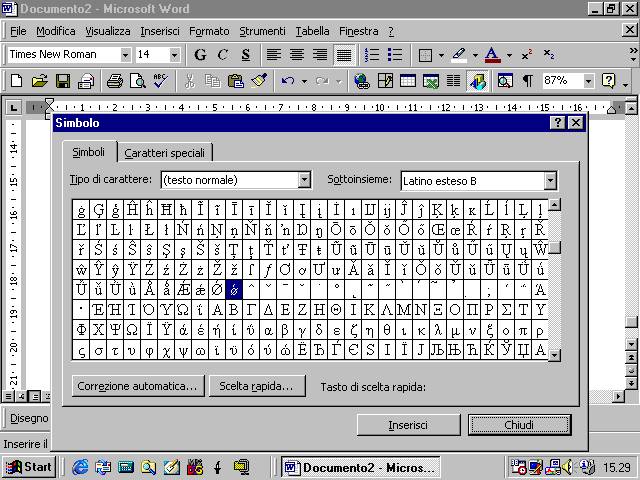Viewport: 640px width, 480px height.
Task: Click the Correzione automatica button
Action: [138, 386]
